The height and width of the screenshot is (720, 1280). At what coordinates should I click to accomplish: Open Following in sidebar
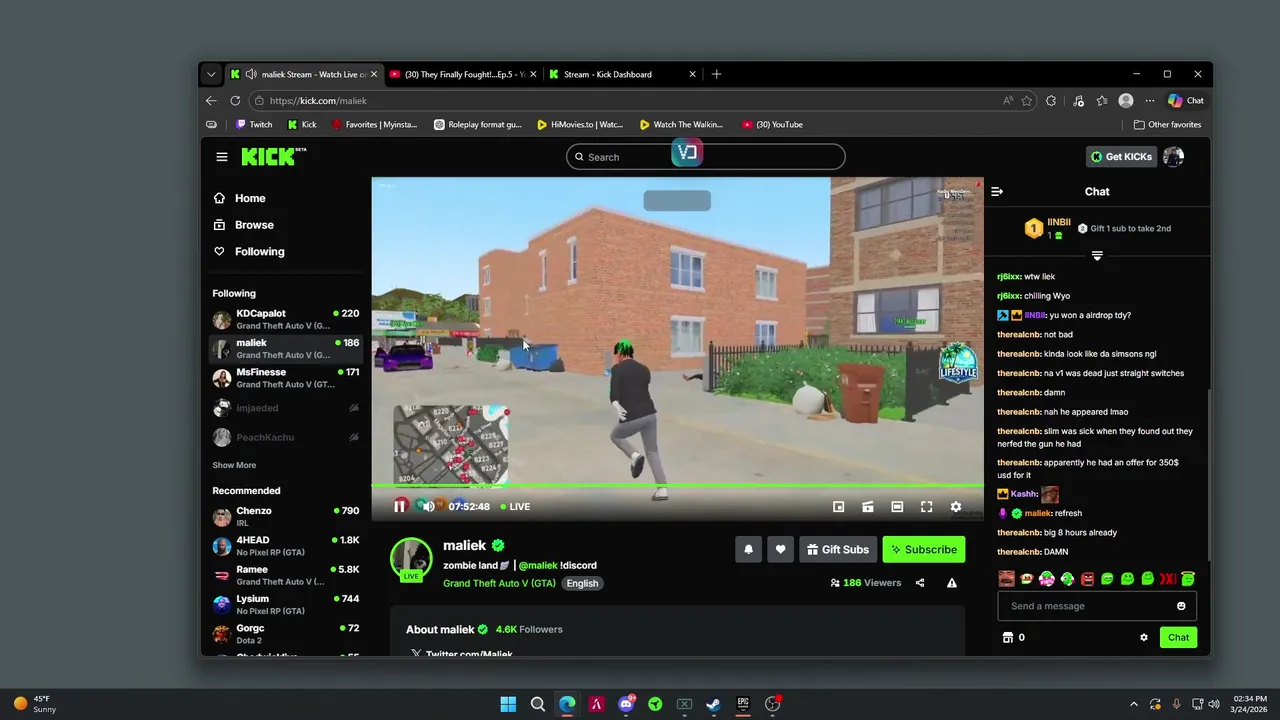coord(259,252)
